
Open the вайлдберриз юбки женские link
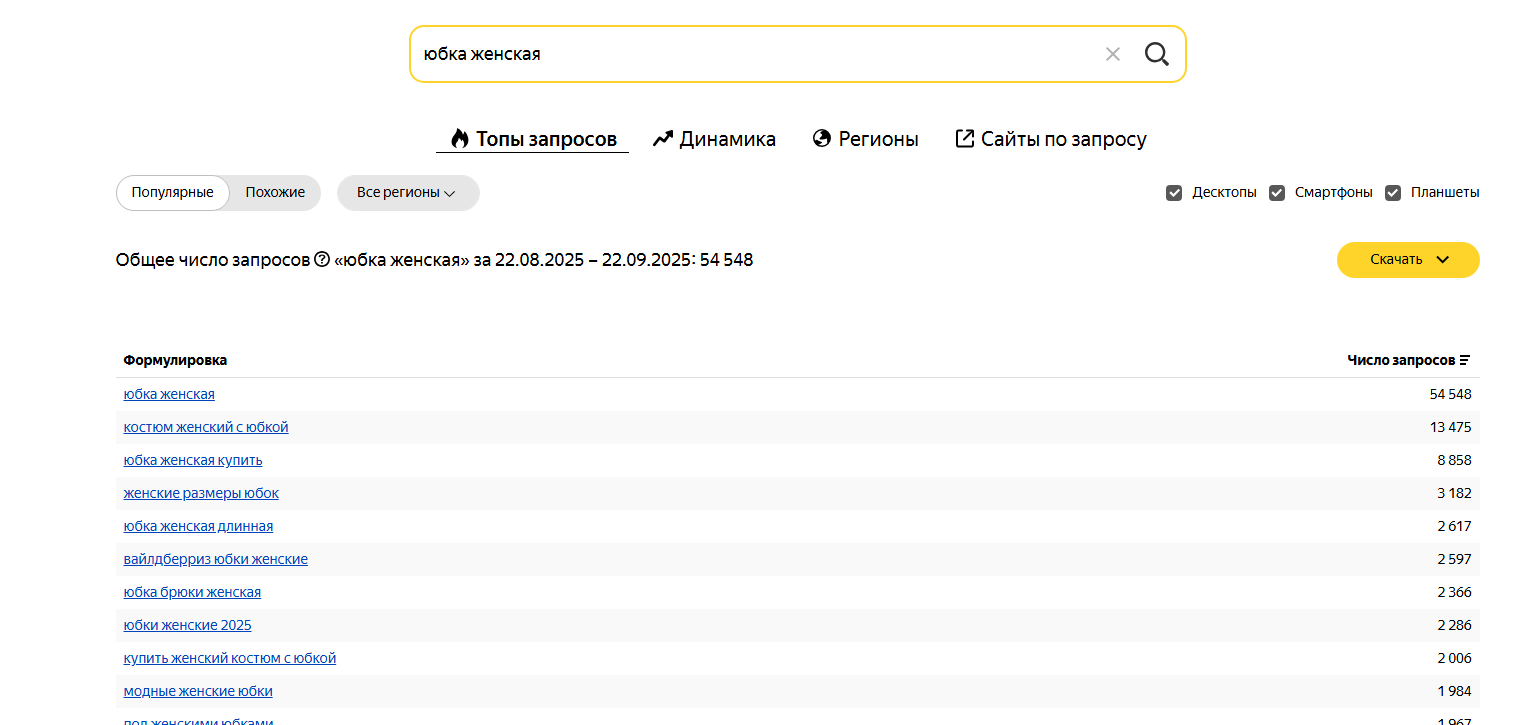(x=216, y=559)
